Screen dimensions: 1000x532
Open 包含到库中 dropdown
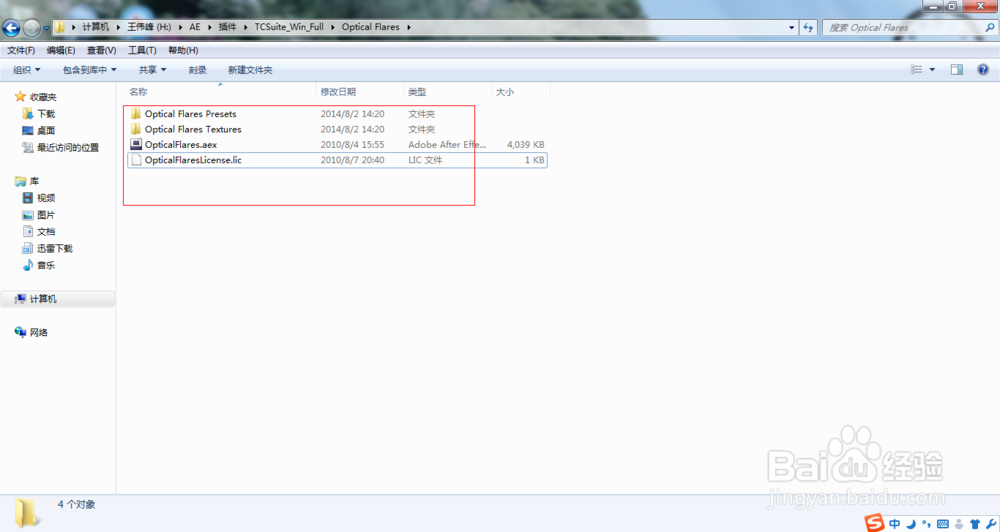[x=89, y=70]
